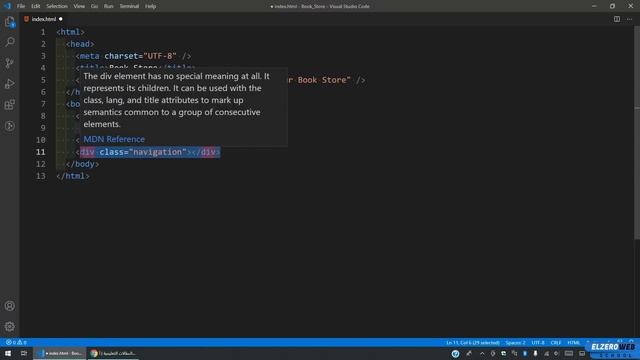This screenshot has height=360, width=640.
Task: Click the editor vertical scrollbar
Action: (x=637, y=133)
